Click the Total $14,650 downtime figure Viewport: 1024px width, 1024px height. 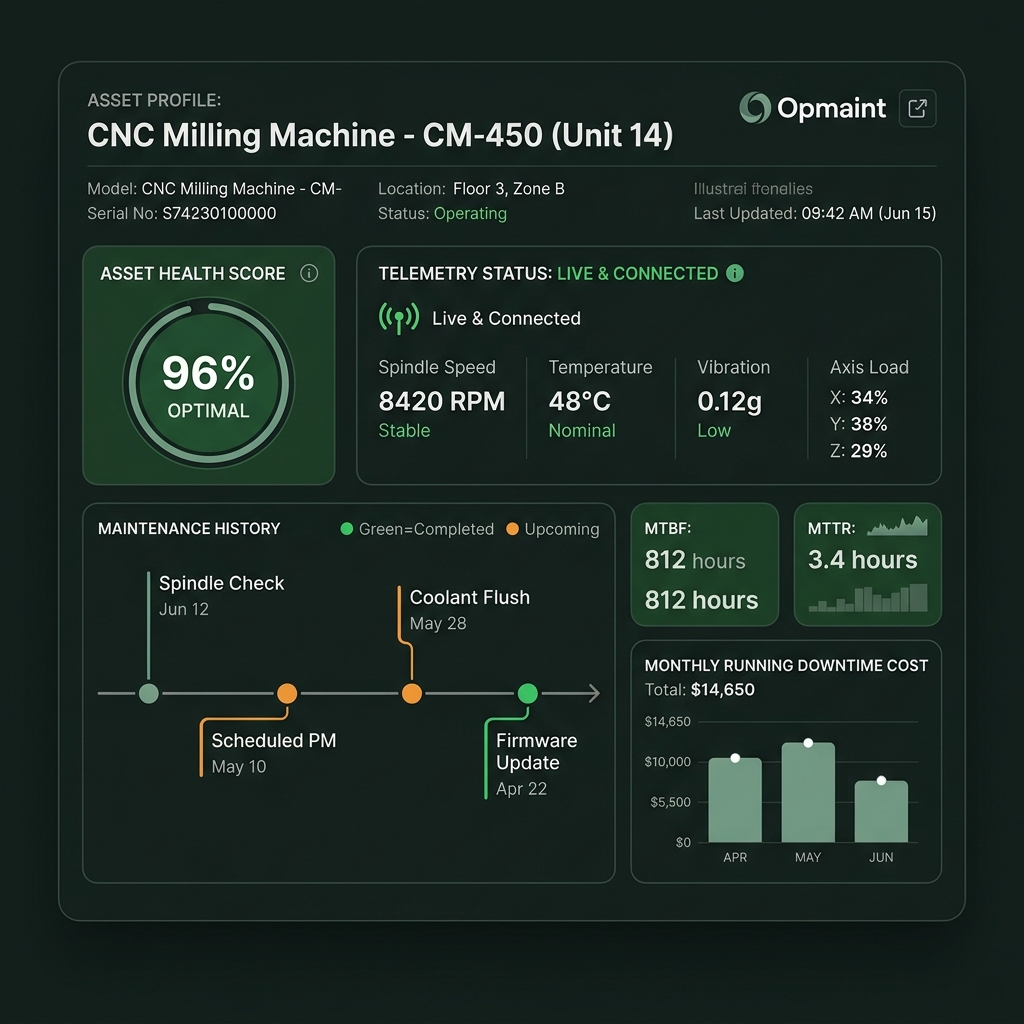[699, 690]
